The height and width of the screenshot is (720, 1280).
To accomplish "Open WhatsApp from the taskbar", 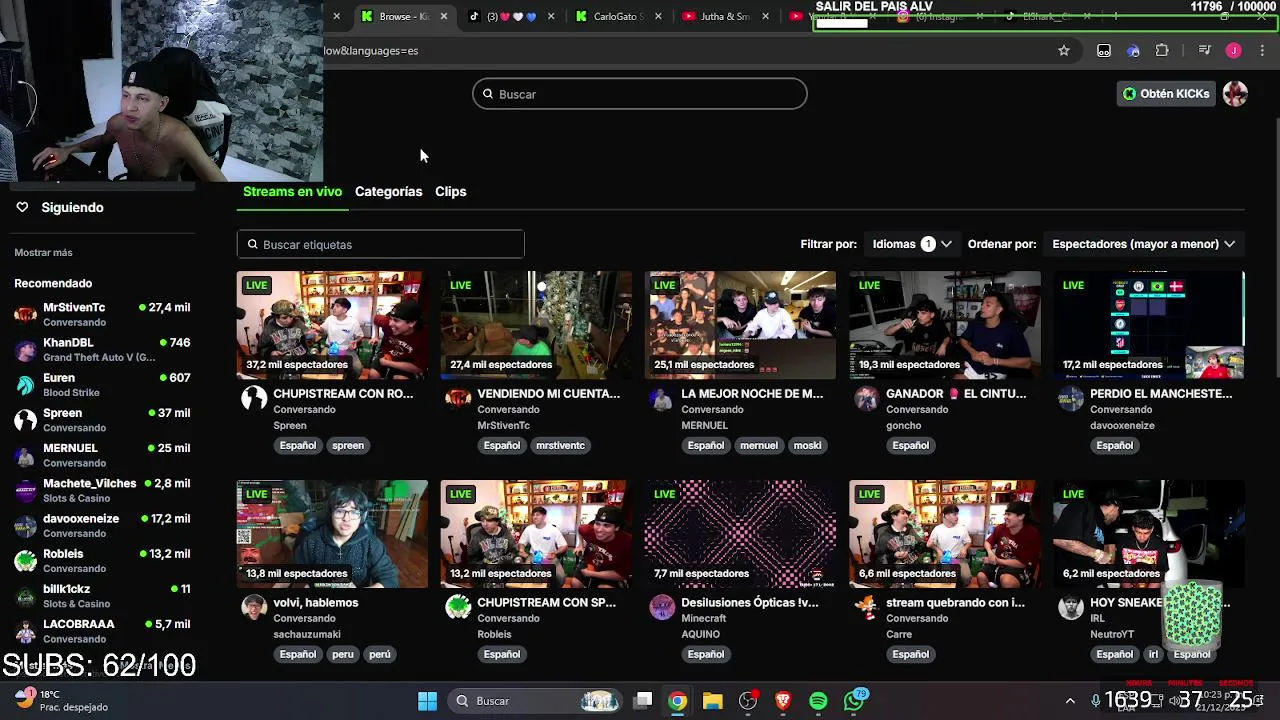I will pyautogui.click(x=854, y=701).
